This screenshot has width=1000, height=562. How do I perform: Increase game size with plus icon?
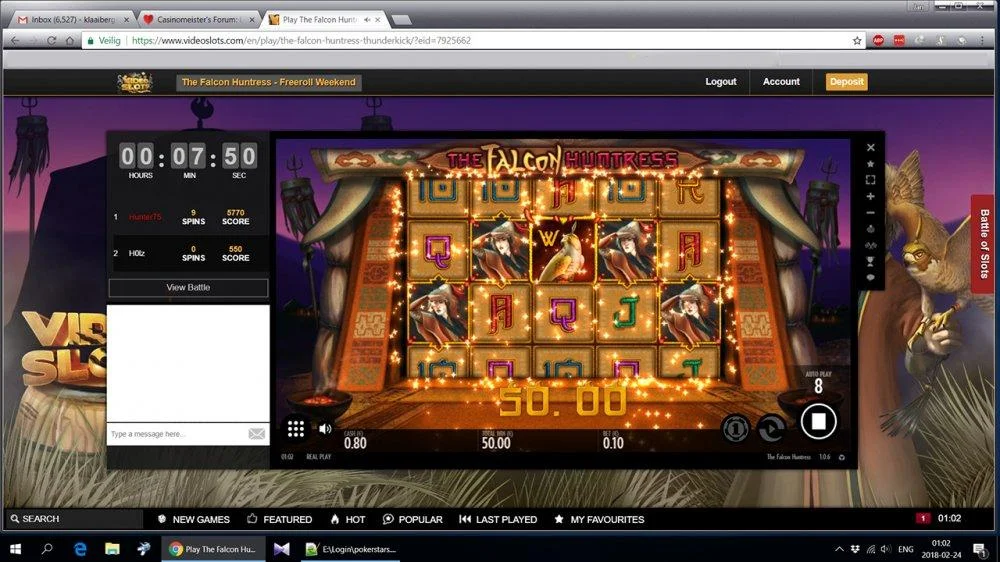pos(871,196)
